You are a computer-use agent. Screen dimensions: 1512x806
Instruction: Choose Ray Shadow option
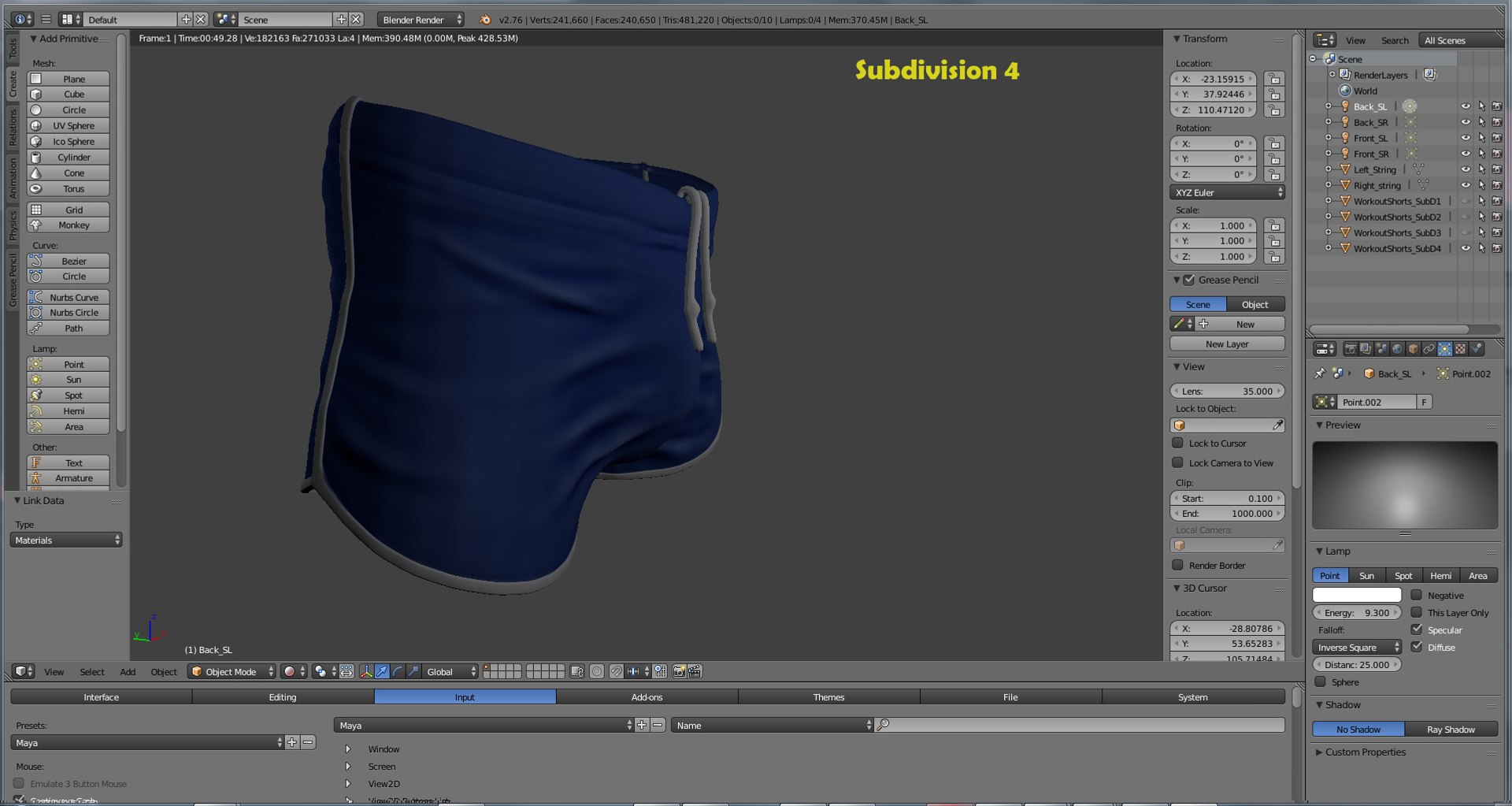click(1451, 729)
